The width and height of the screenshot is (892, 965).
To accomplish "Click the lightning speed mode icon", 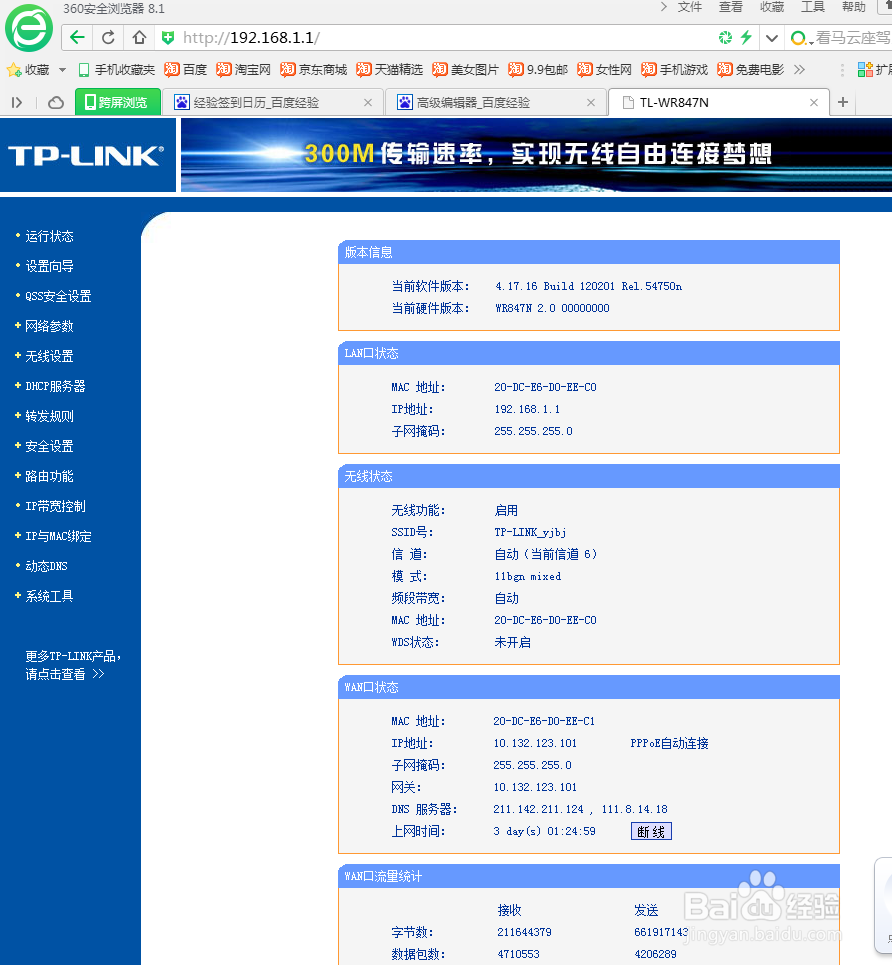I will coord(746,38).
